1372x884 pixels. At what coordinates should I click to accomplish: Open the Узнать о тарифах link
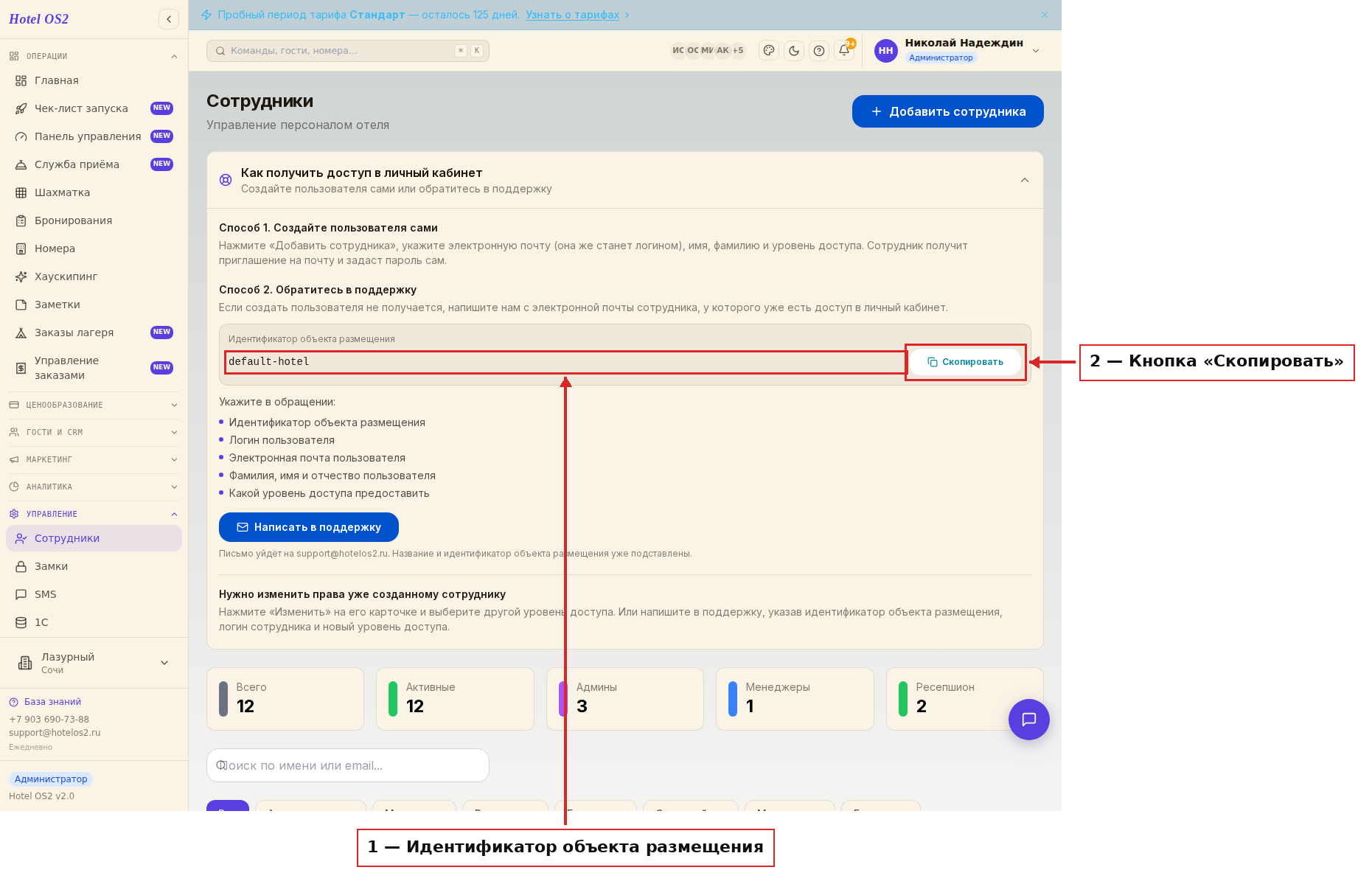[572, 15]
